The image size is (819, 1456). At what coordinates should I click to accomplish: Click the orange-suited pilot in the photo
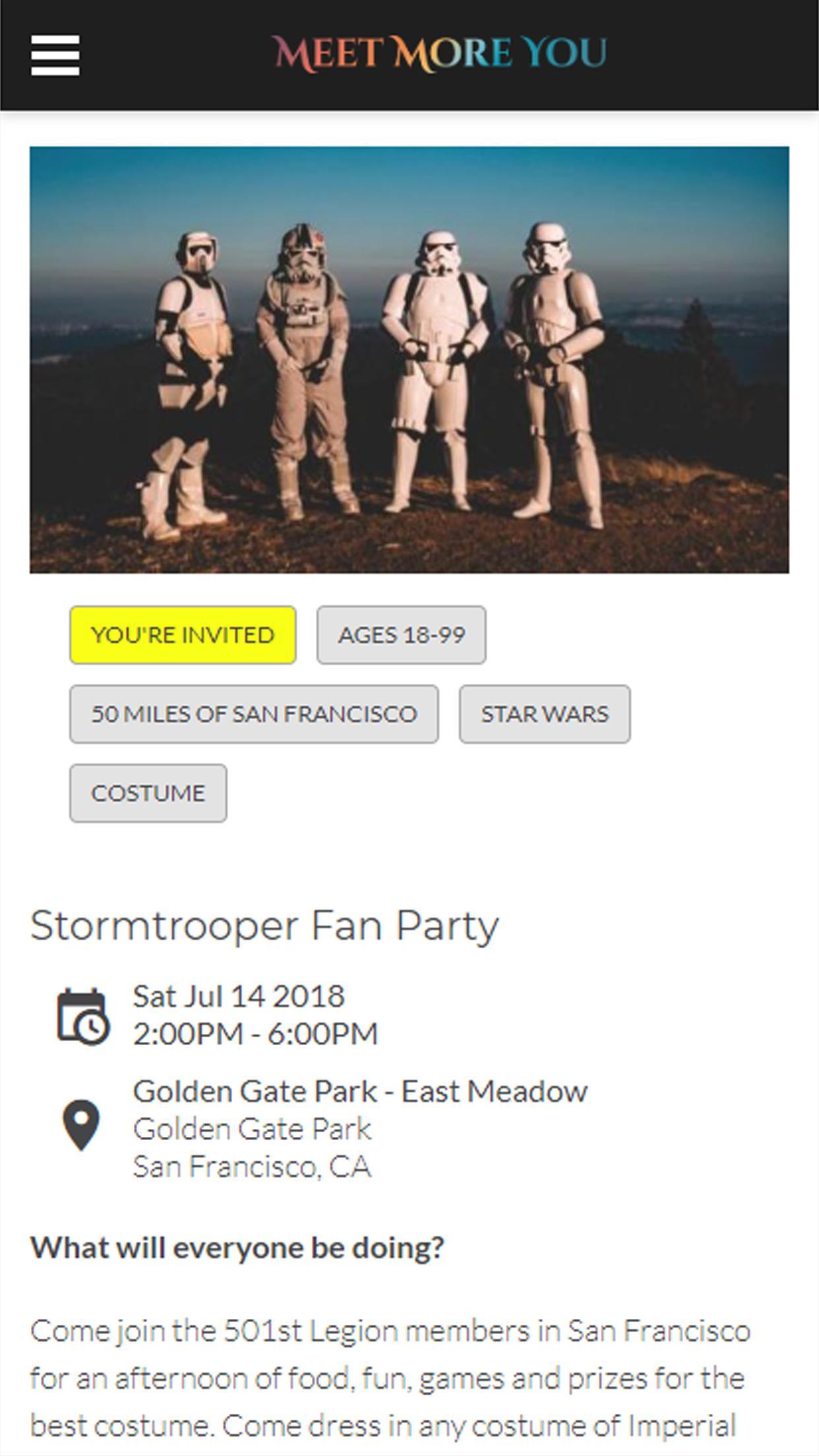[305, 369]
